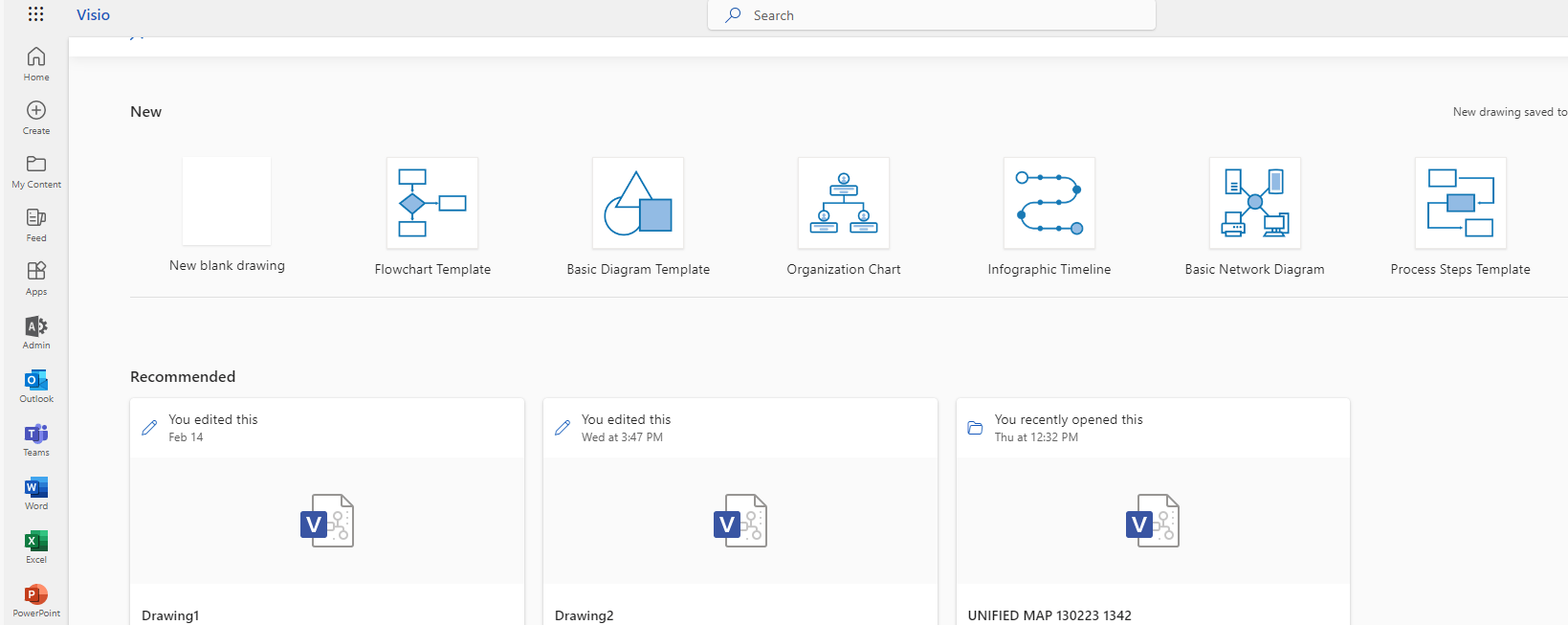Open Apps in the sidebar
The image size is (1568, 625).
(36, 278)
